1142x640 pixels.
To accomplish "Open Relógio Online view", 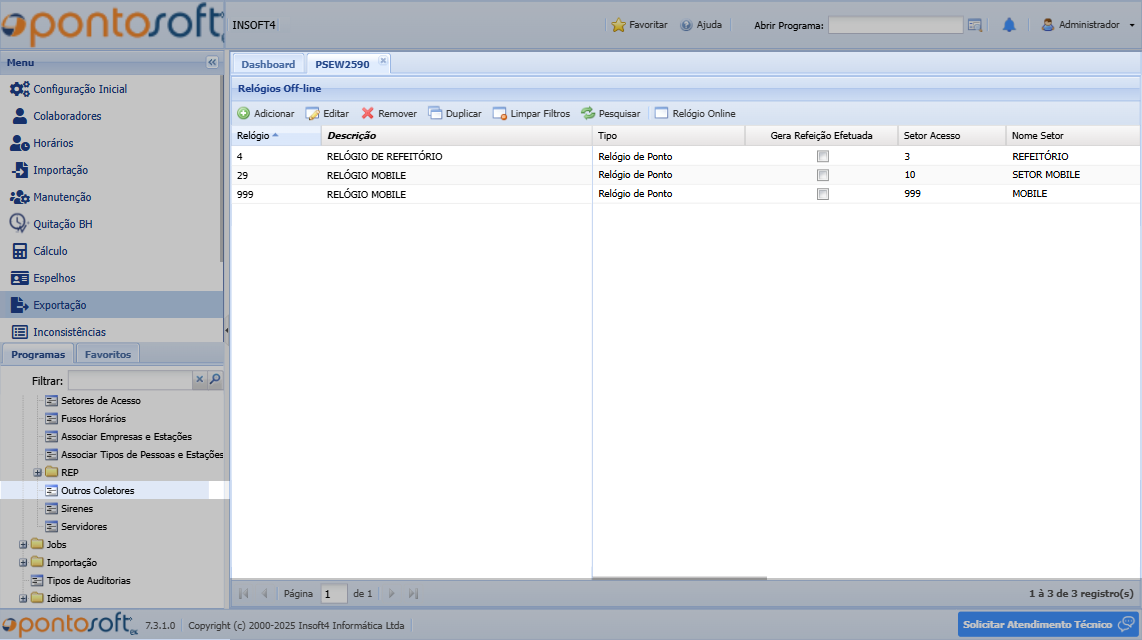I will pyautogui.click(x=695, y=114).
